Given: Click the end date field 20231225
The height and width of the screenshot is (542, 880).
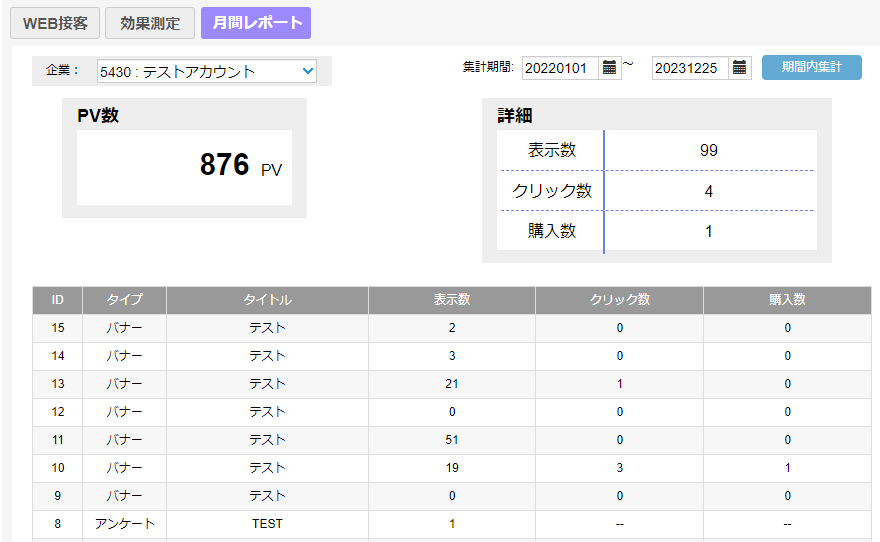Looking at the screenshot, I should [690, 68].
